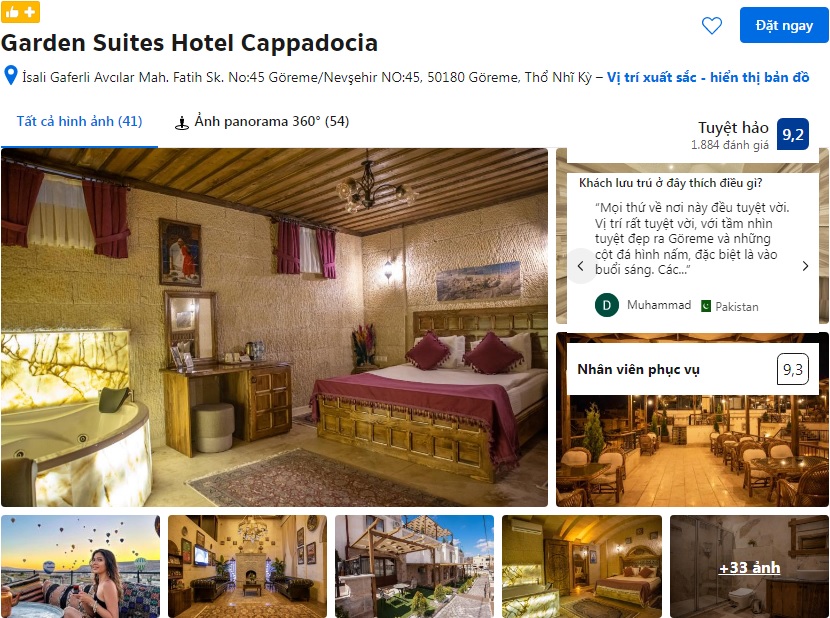Screen dimensions: 830x618
Task: Open the 1.884 đánh giá reviews link
Action: coord(729,145)
